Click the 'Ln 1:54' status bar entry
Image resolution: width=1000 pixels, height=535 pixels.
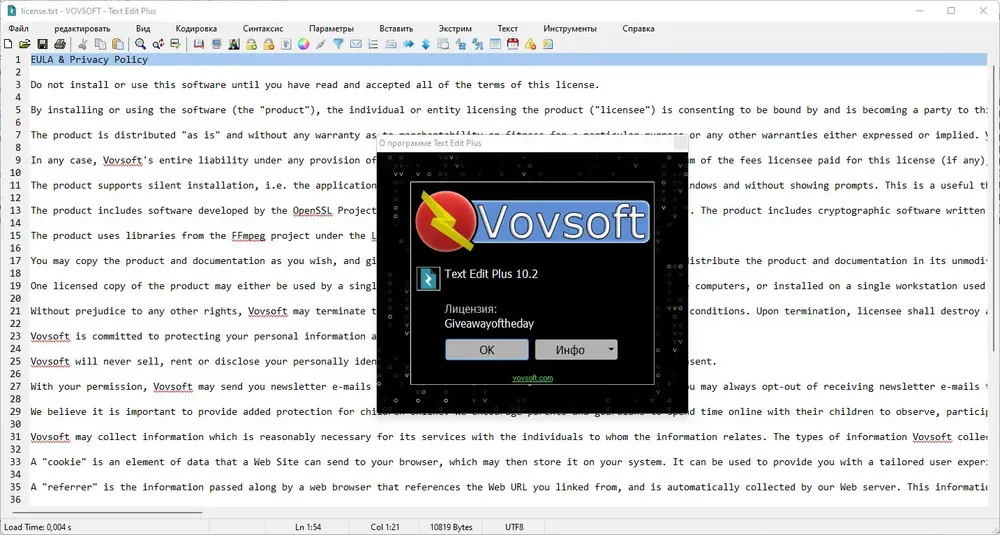tap(308, 527)
